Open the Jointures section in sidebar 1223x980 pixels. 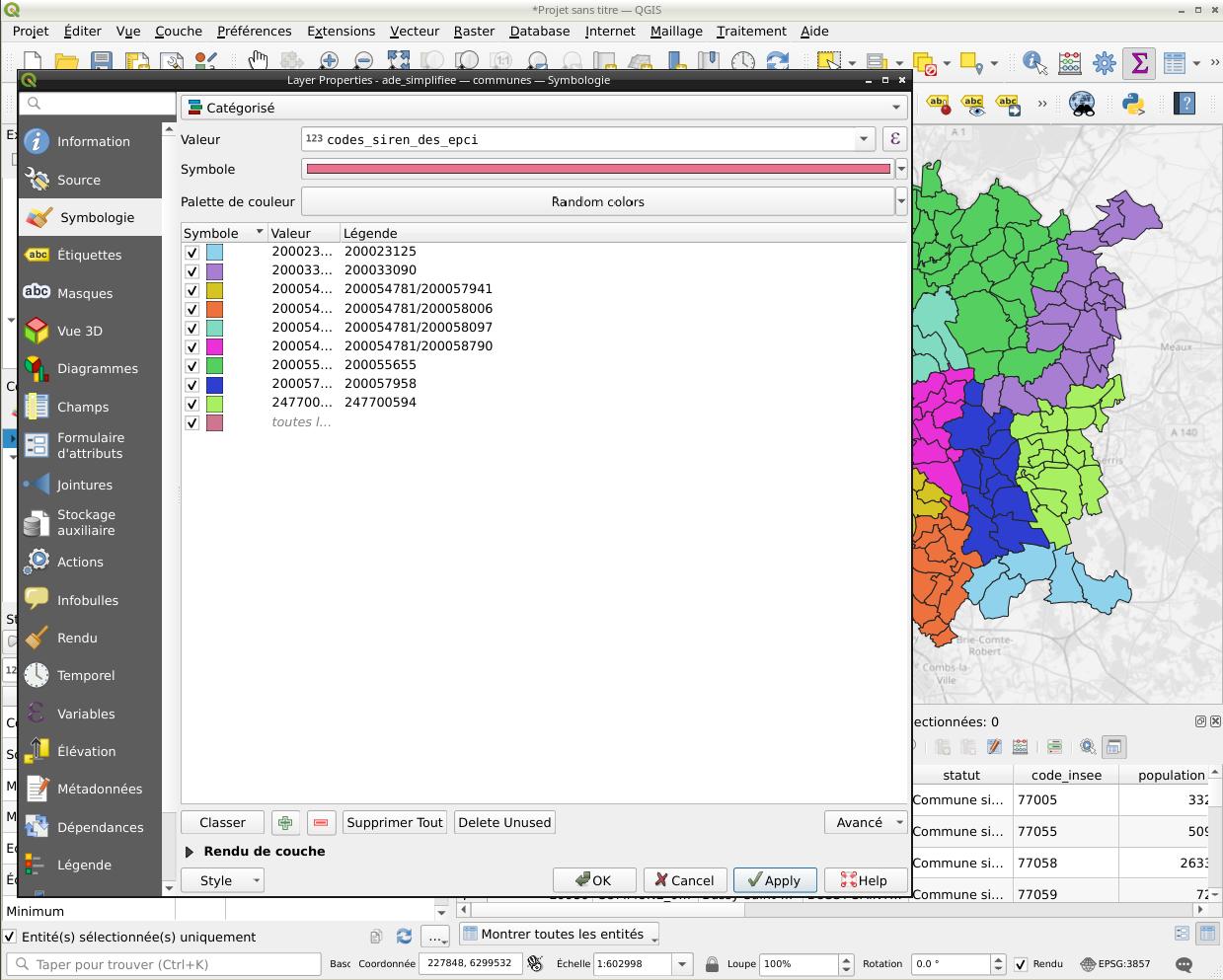coord(84,485)
